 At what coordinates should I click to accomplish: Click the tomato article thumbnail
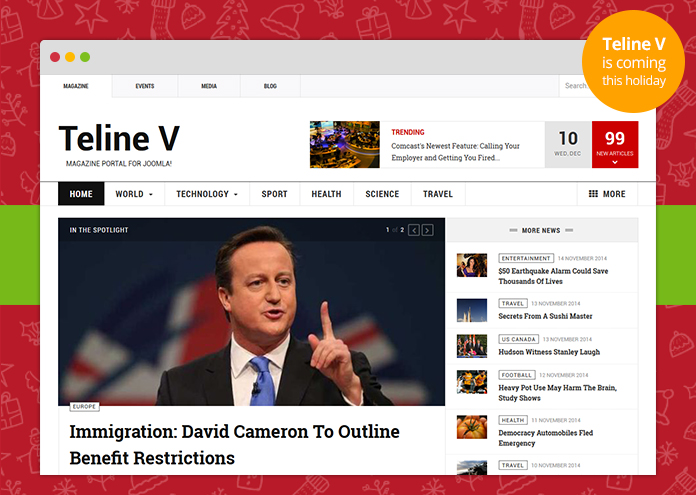point(472,427)
